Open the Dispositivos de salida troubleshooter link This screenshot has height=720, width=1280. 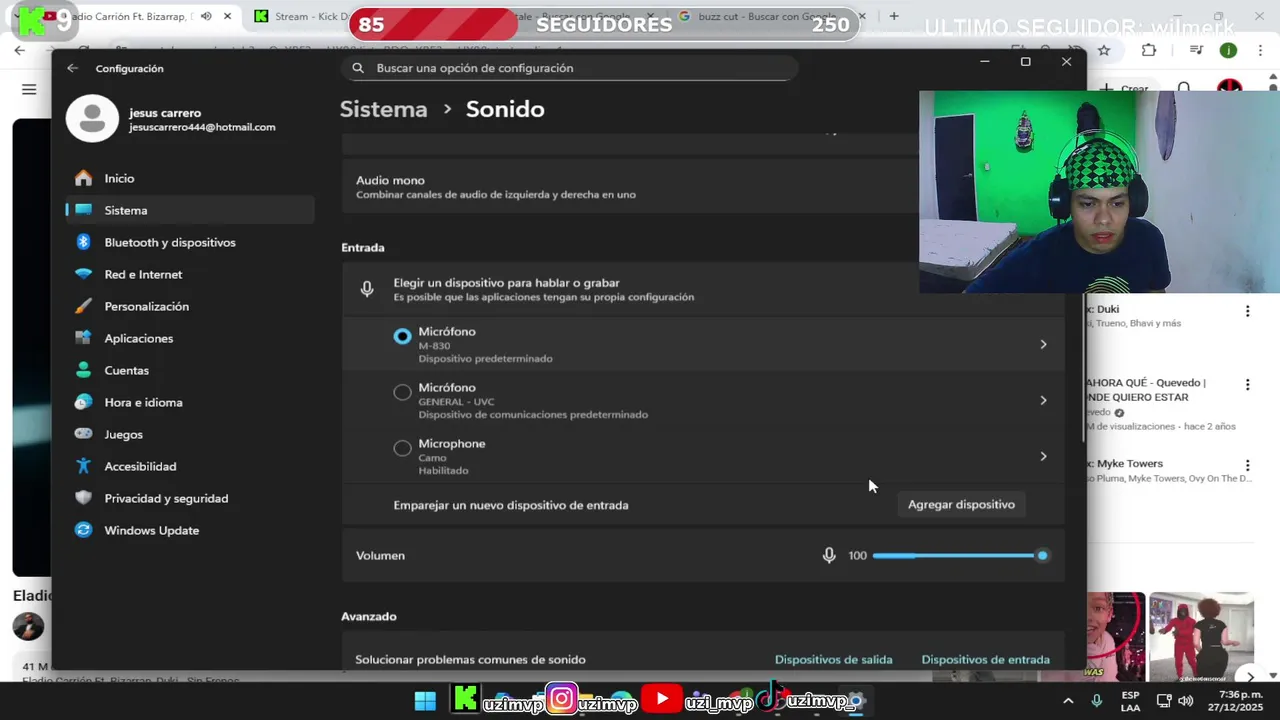833,660
